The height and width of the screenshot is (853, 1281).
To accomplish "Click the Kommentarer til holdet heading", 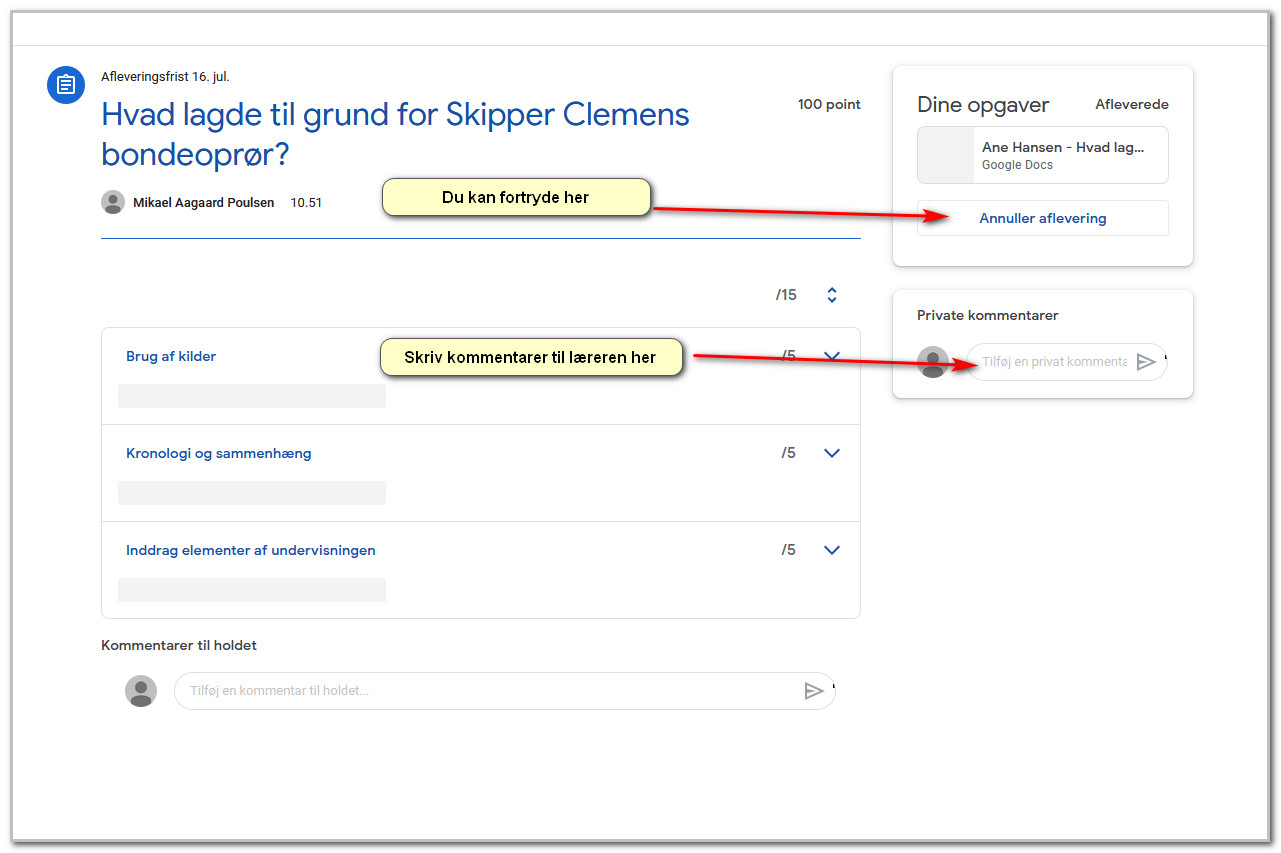I will click(179, 645).
